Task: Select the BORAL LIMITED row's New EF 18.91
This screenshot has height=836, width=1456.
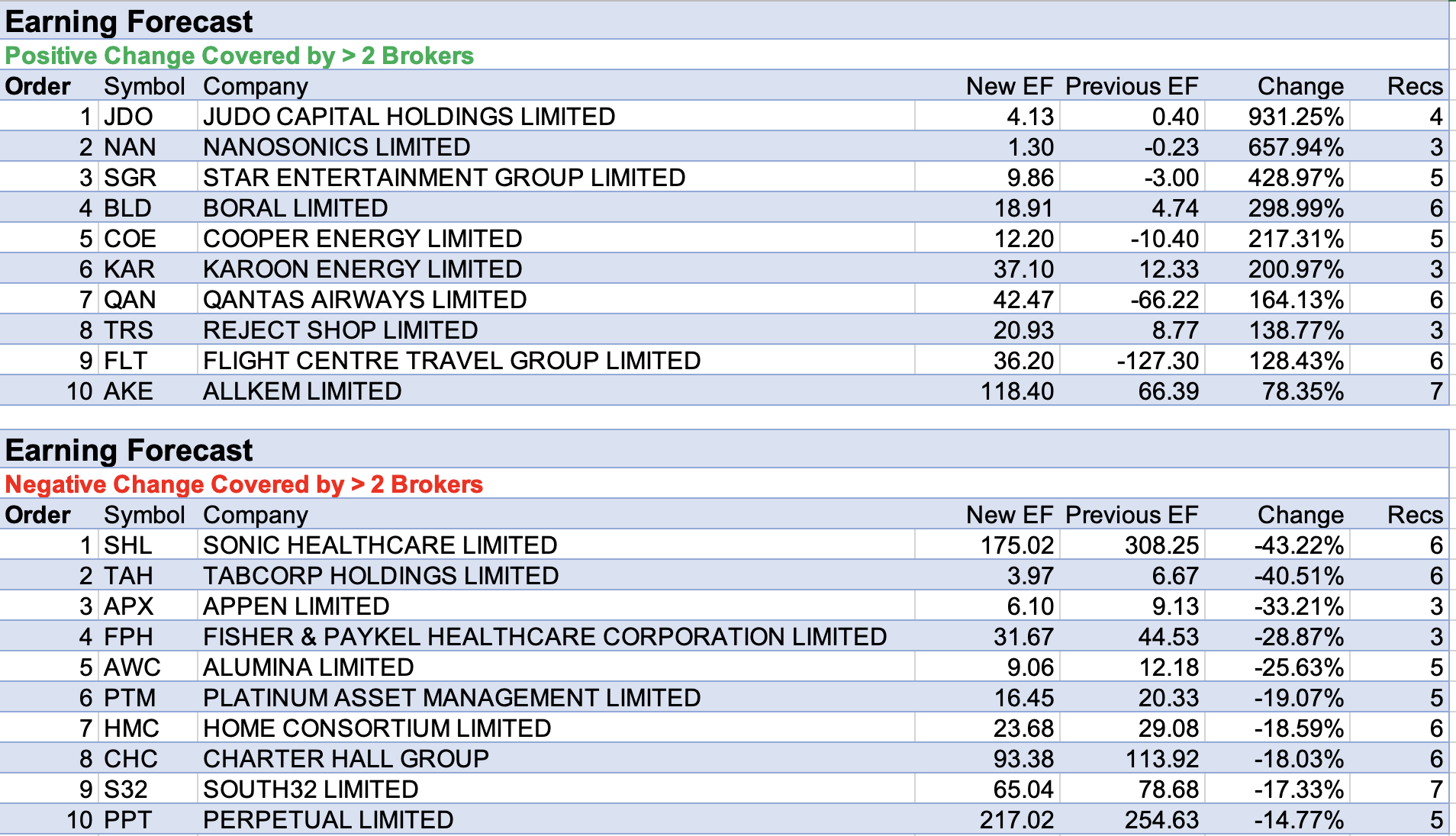Action: [x=1023, y=208]
